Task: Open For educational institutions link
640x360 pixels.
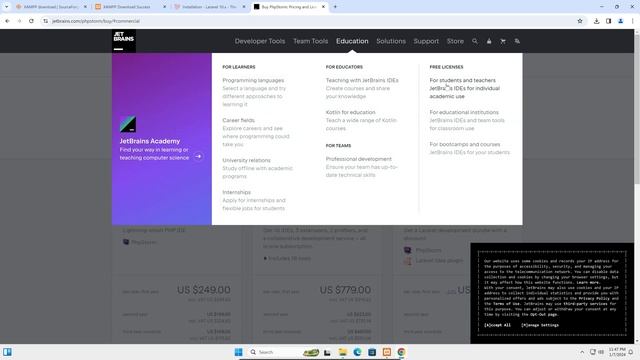Action: (464, 112)
